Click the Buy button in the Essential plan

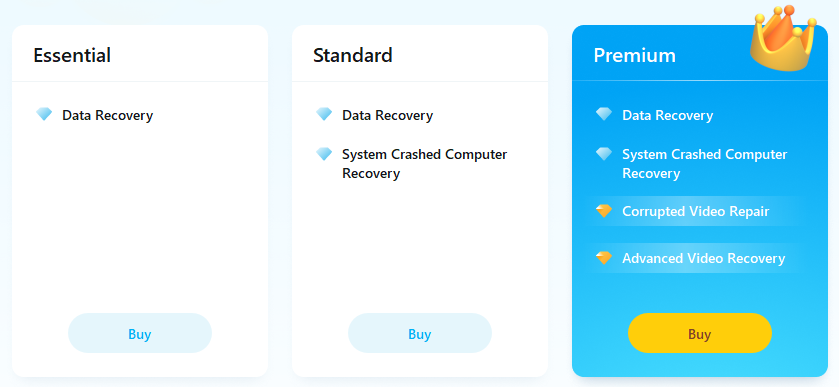[140, 333]
